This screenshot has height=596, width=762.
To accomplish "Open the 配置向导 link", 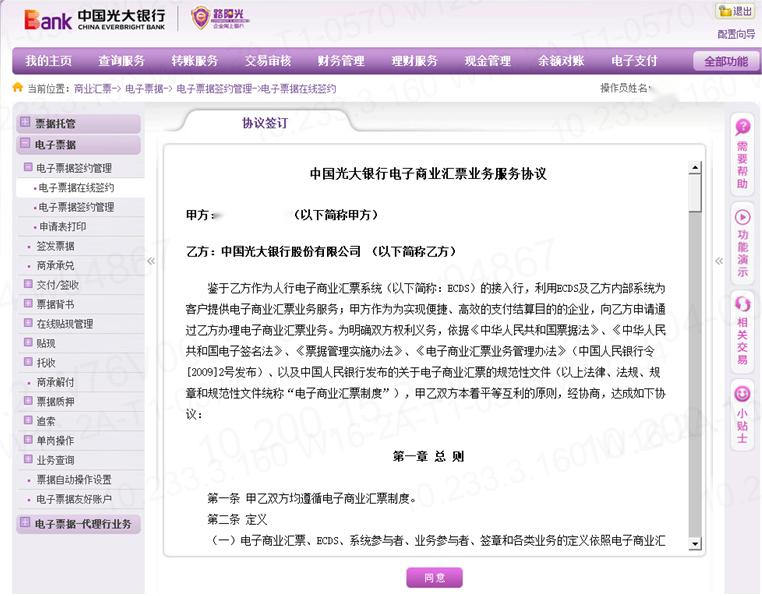I will tap(736, 34).
